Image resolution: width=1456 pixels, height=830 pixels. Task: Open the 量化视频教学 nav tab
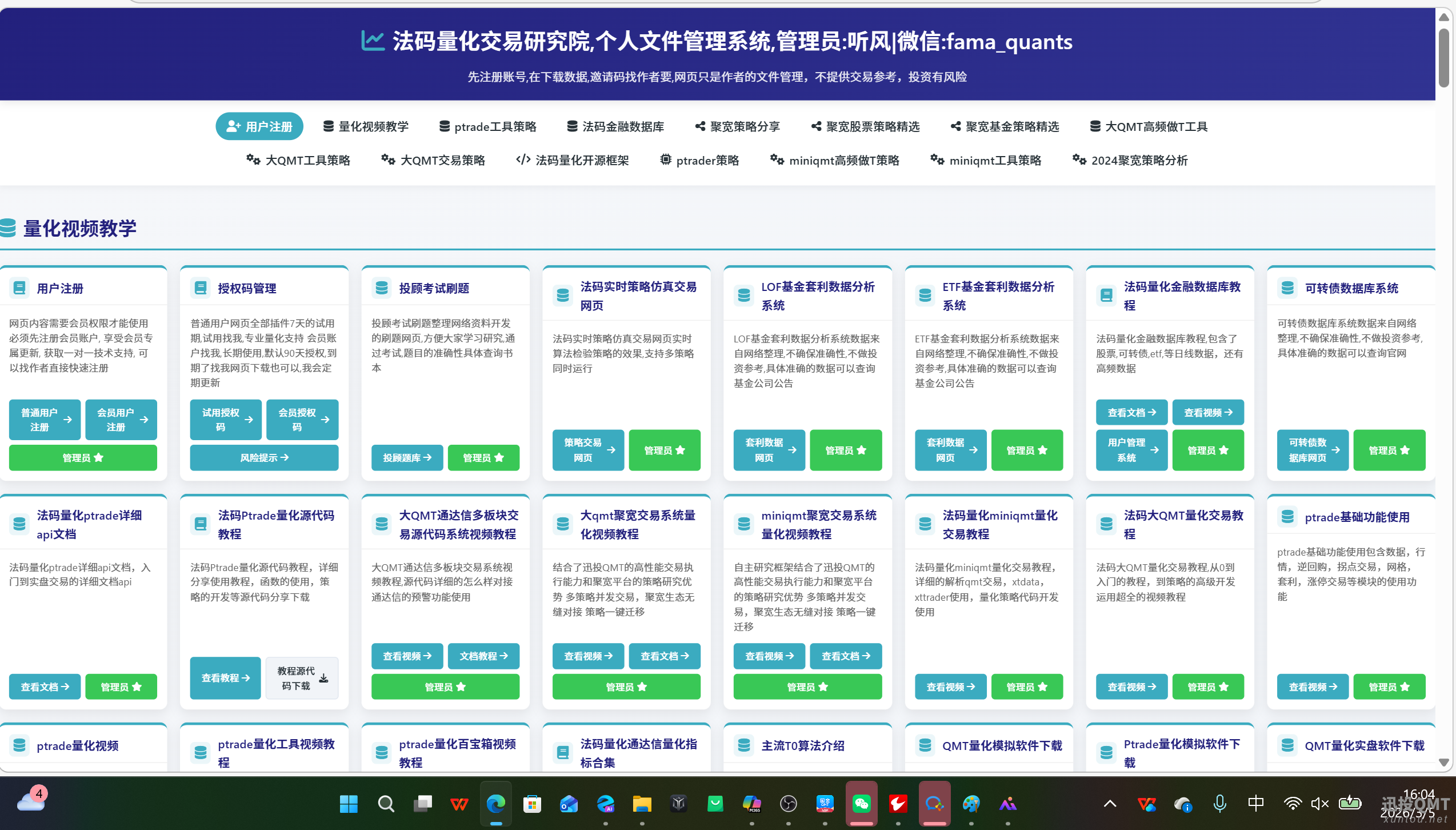366,126
